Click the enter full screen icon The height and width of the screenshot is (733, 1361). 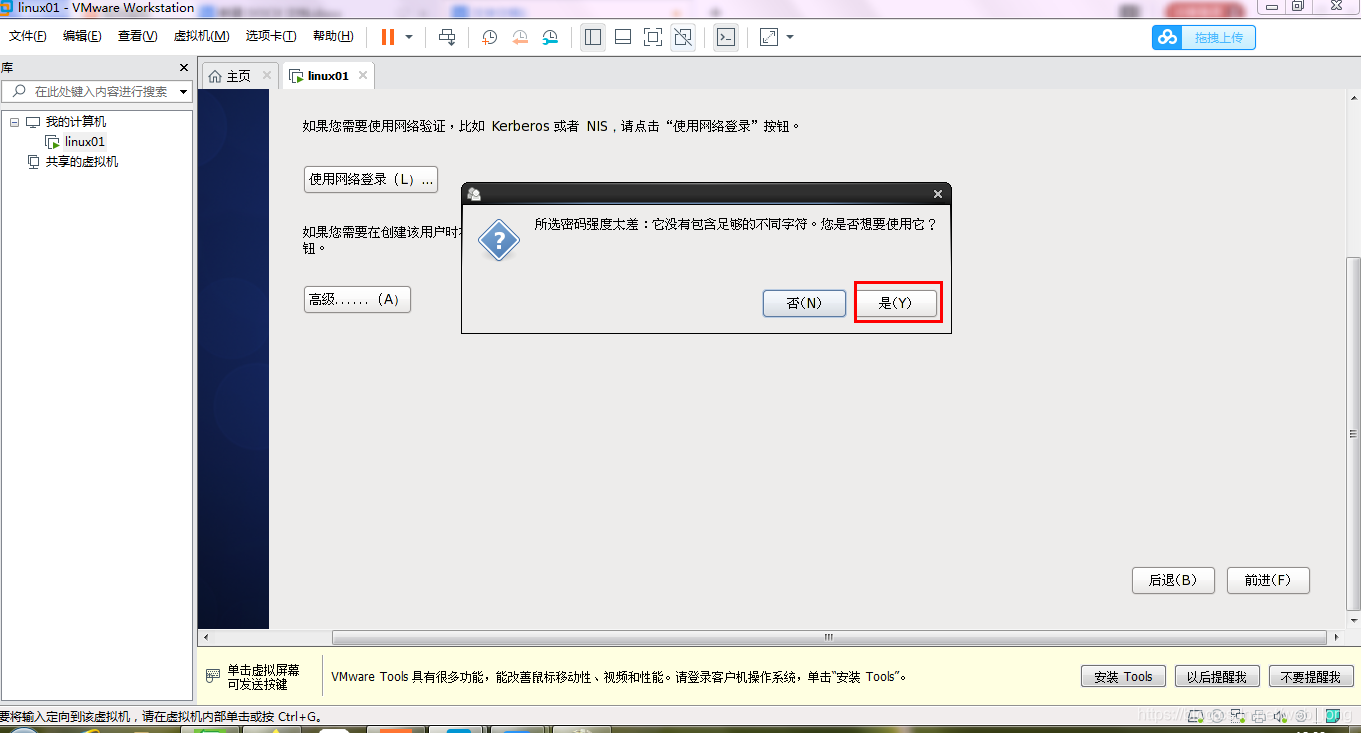click(x=652, y=37)
